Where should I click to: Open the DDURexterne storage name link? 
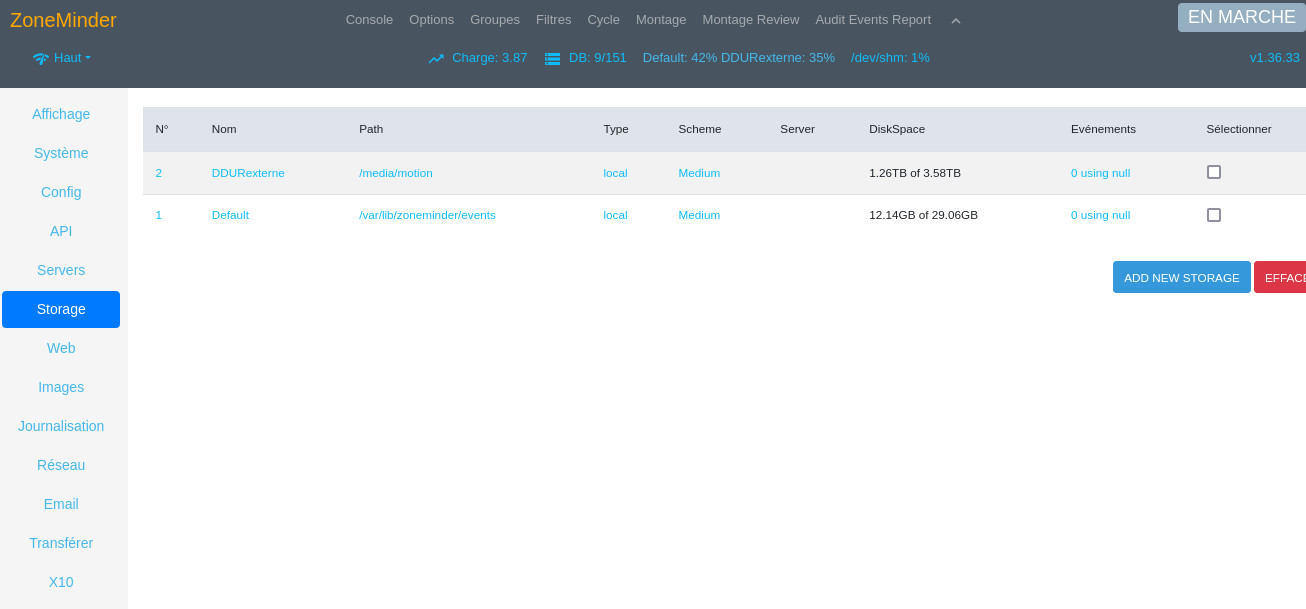[248, 173]
